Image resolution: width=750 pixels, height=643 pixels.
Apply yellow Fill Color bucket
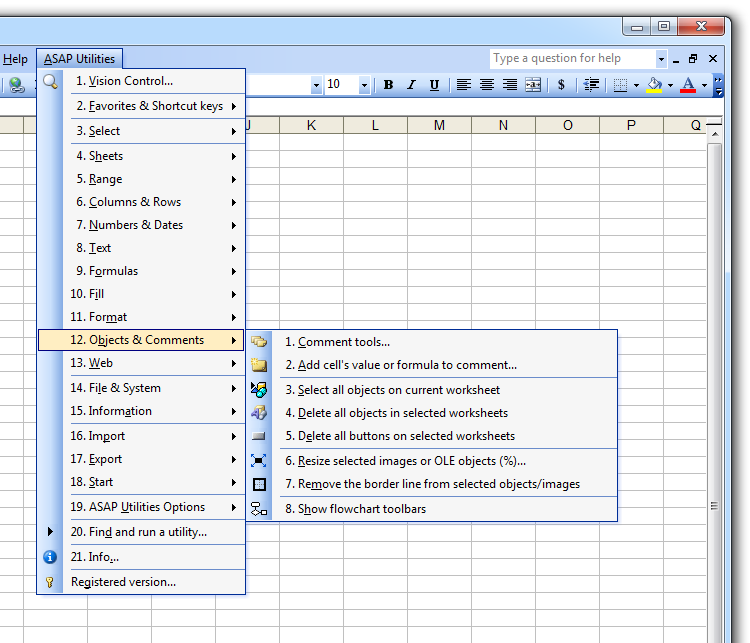click(x=654, y=85)
